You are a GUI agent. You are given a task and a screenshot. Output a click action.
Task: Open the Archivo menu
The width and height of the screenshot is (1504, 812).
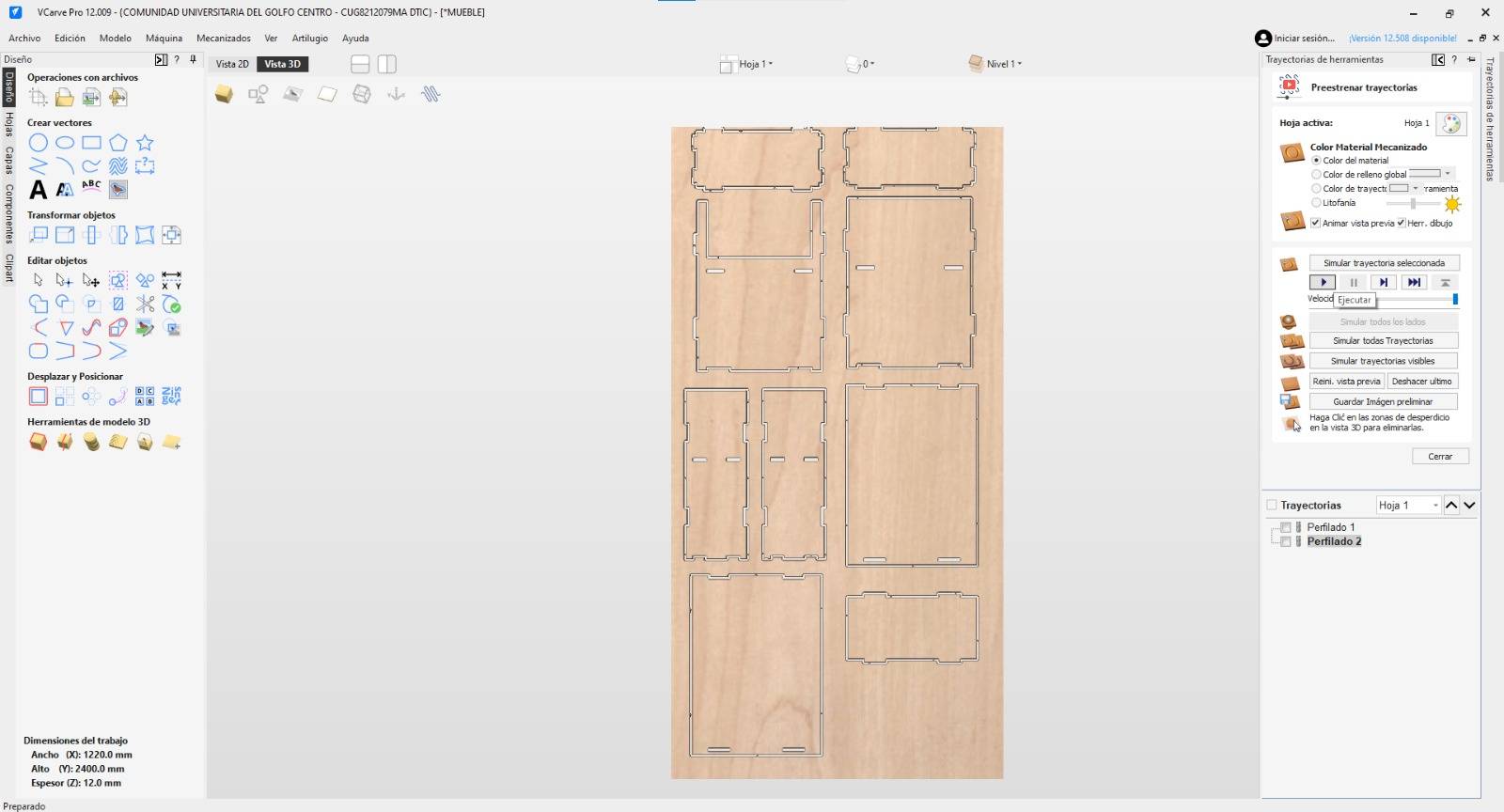[24, 39]
